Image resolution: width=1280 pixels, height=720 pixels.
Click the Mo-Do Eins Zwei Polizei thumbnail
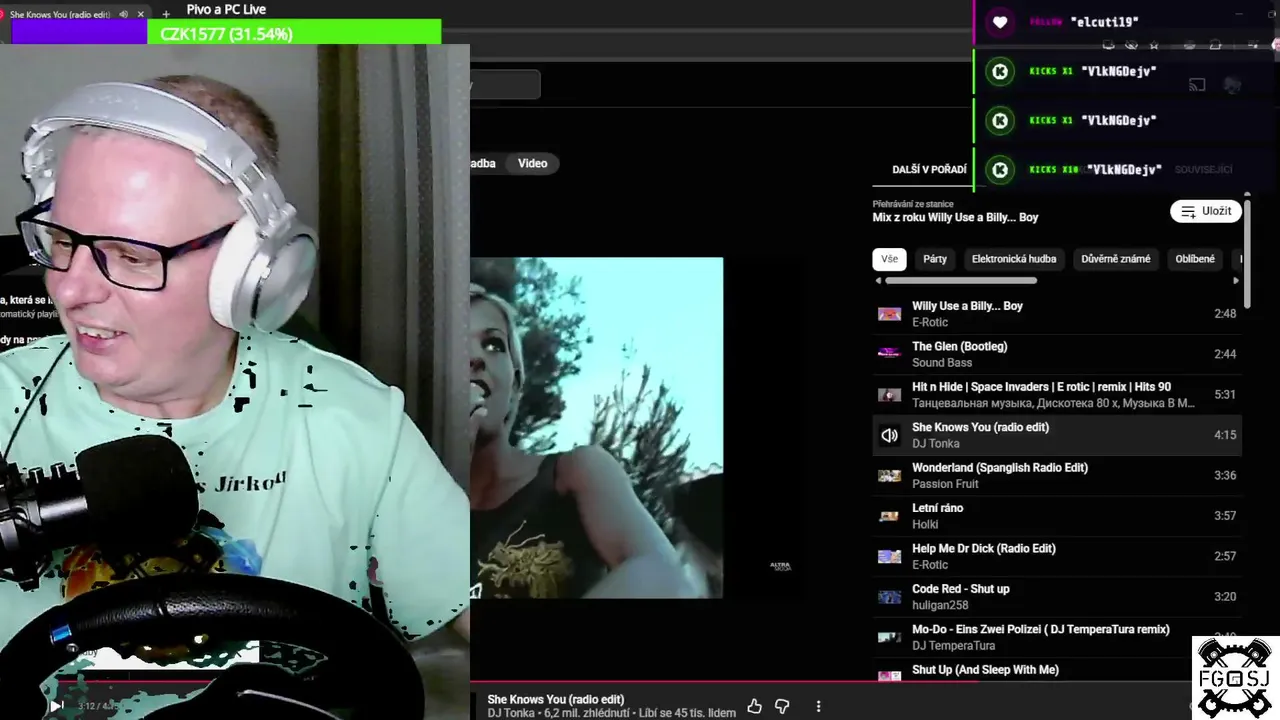889,637
